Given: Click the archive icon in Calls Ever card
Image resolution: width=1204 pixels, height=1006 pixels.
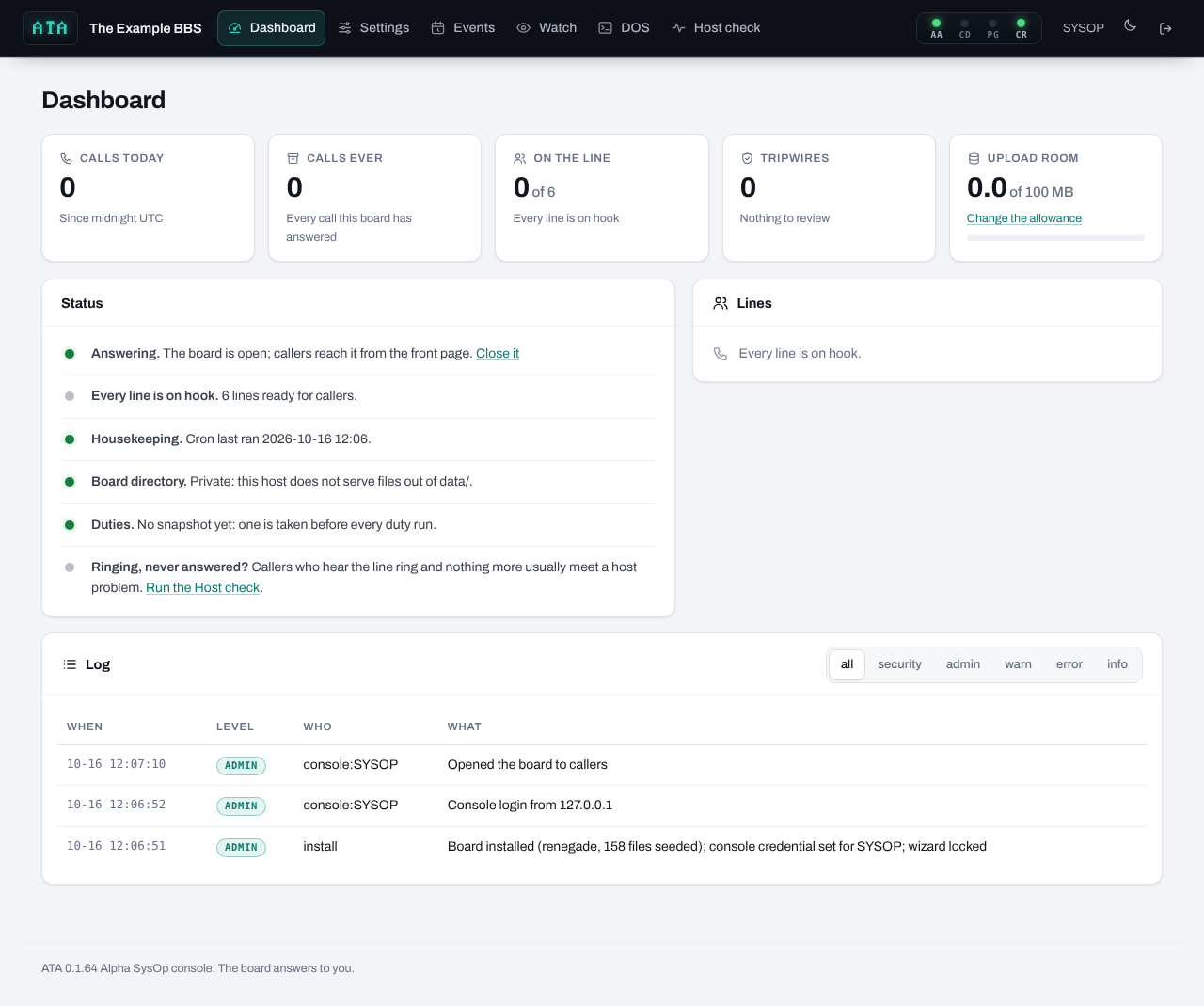Looking at the screenshot, I should 293,158.
